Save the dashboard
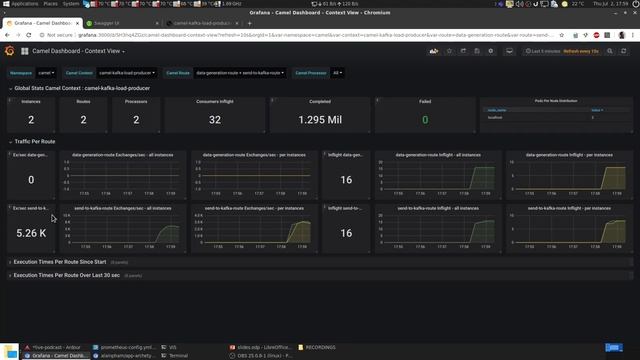The image size is (640, 360). click(477, 51)
